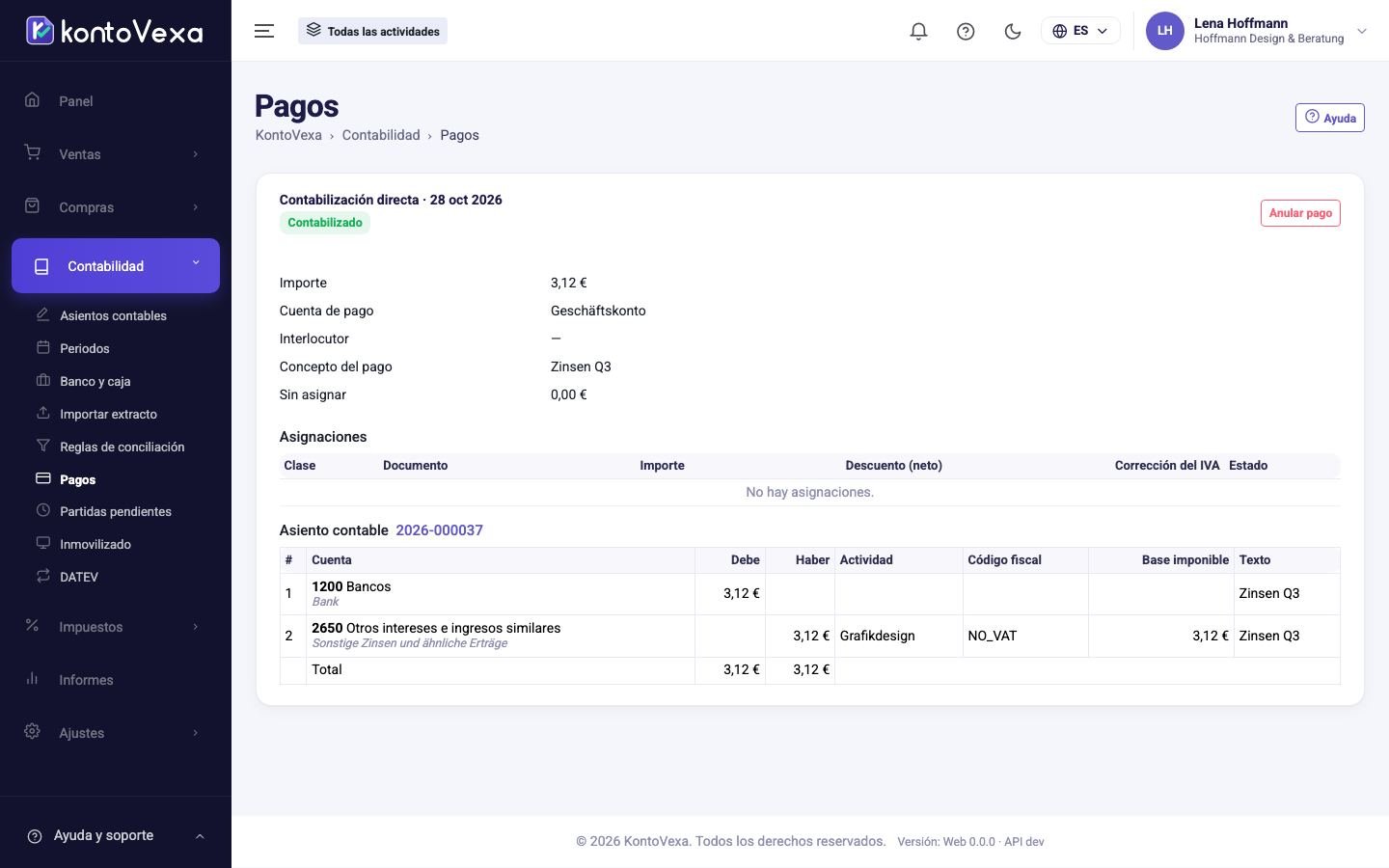This screenshot has height=868, width=1389.
Task: Toggle dark mode moon icon
Action: (1013, 31)
